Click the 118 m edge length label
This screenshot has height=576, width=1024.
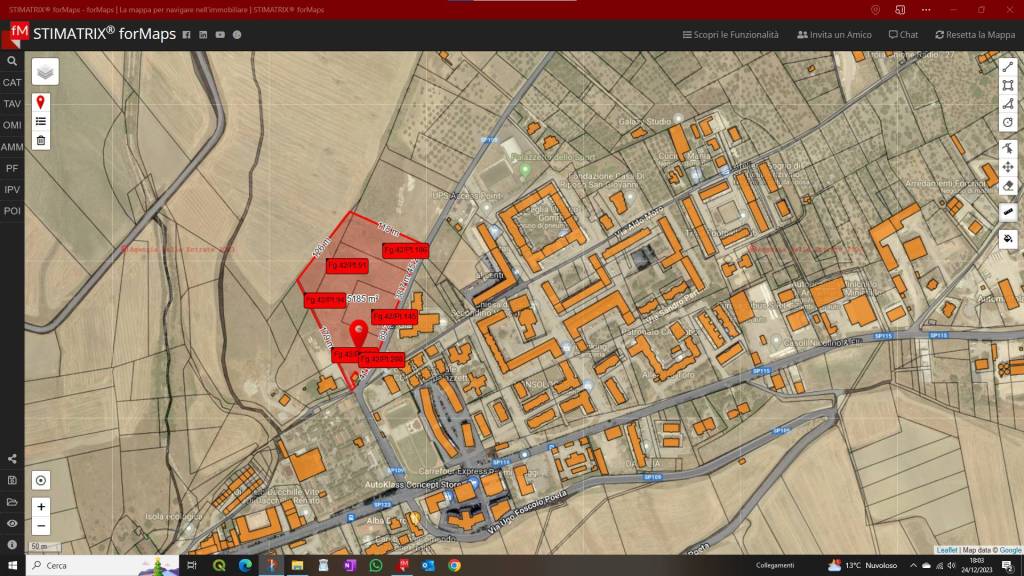[x=388, y=229]
